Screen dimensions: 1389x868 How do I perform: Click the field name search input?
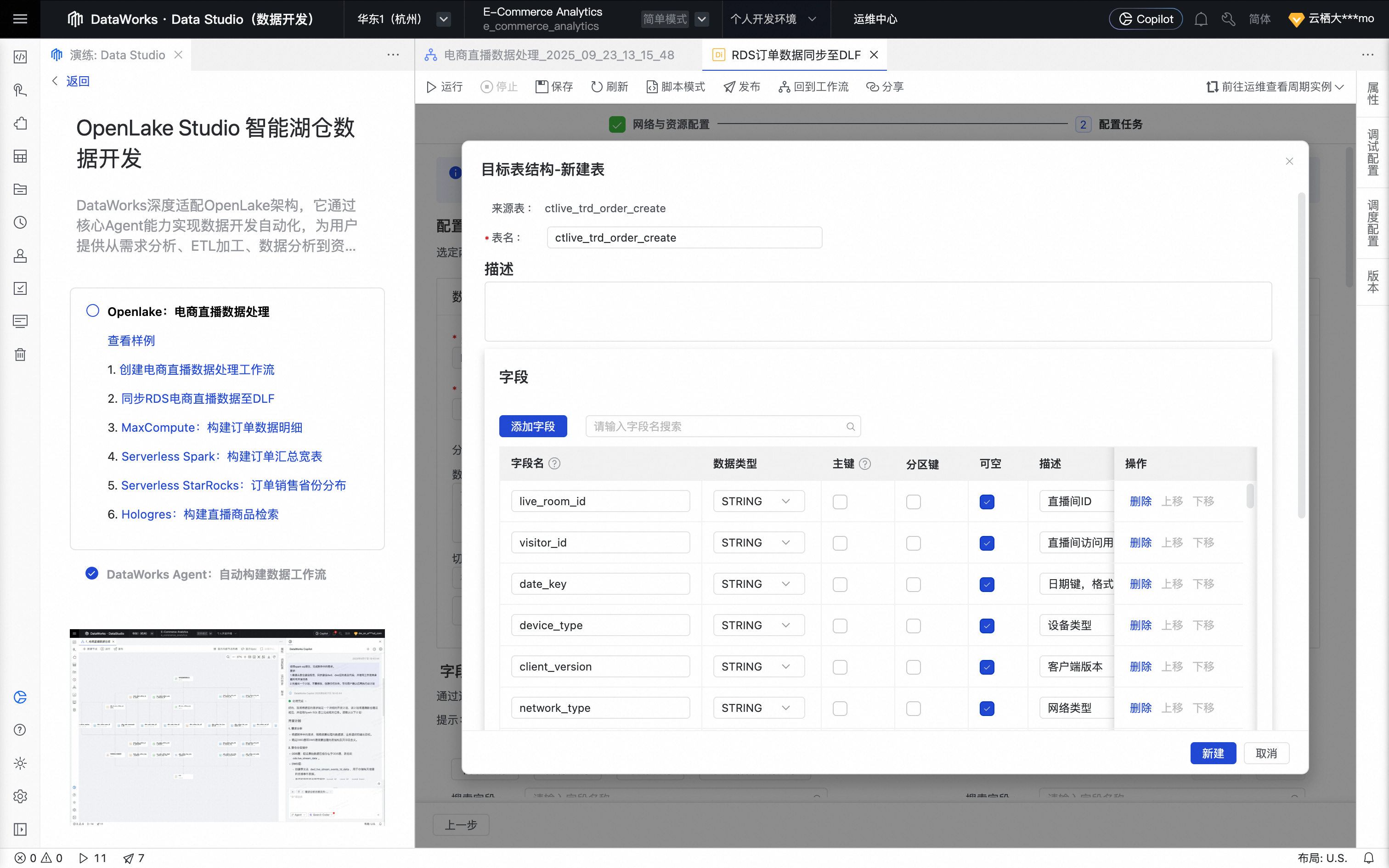click(717, 427)
